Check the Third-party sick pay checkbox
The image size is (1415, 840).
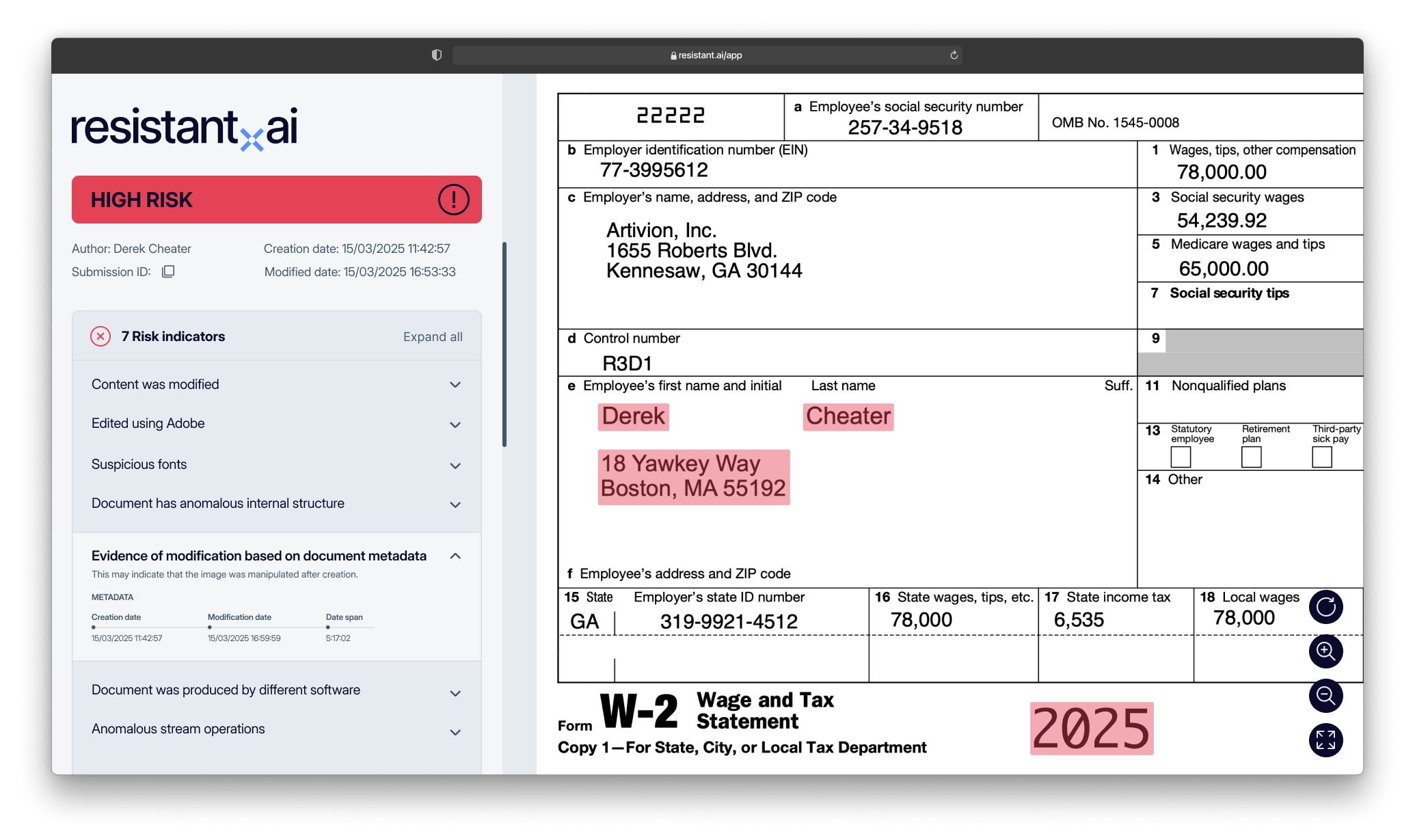pos(1322,457)
